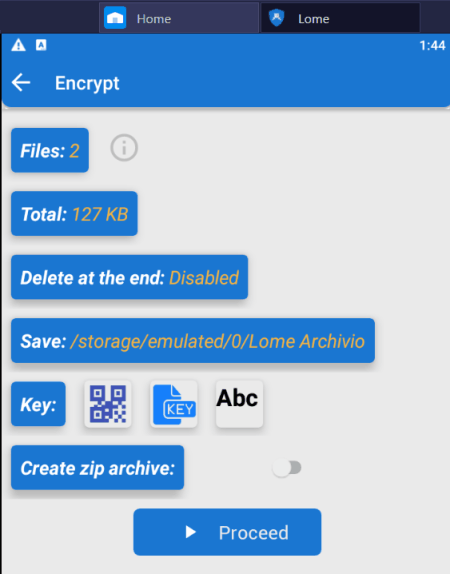
Task: Open the file info circle icon
Action: [124, 148]
